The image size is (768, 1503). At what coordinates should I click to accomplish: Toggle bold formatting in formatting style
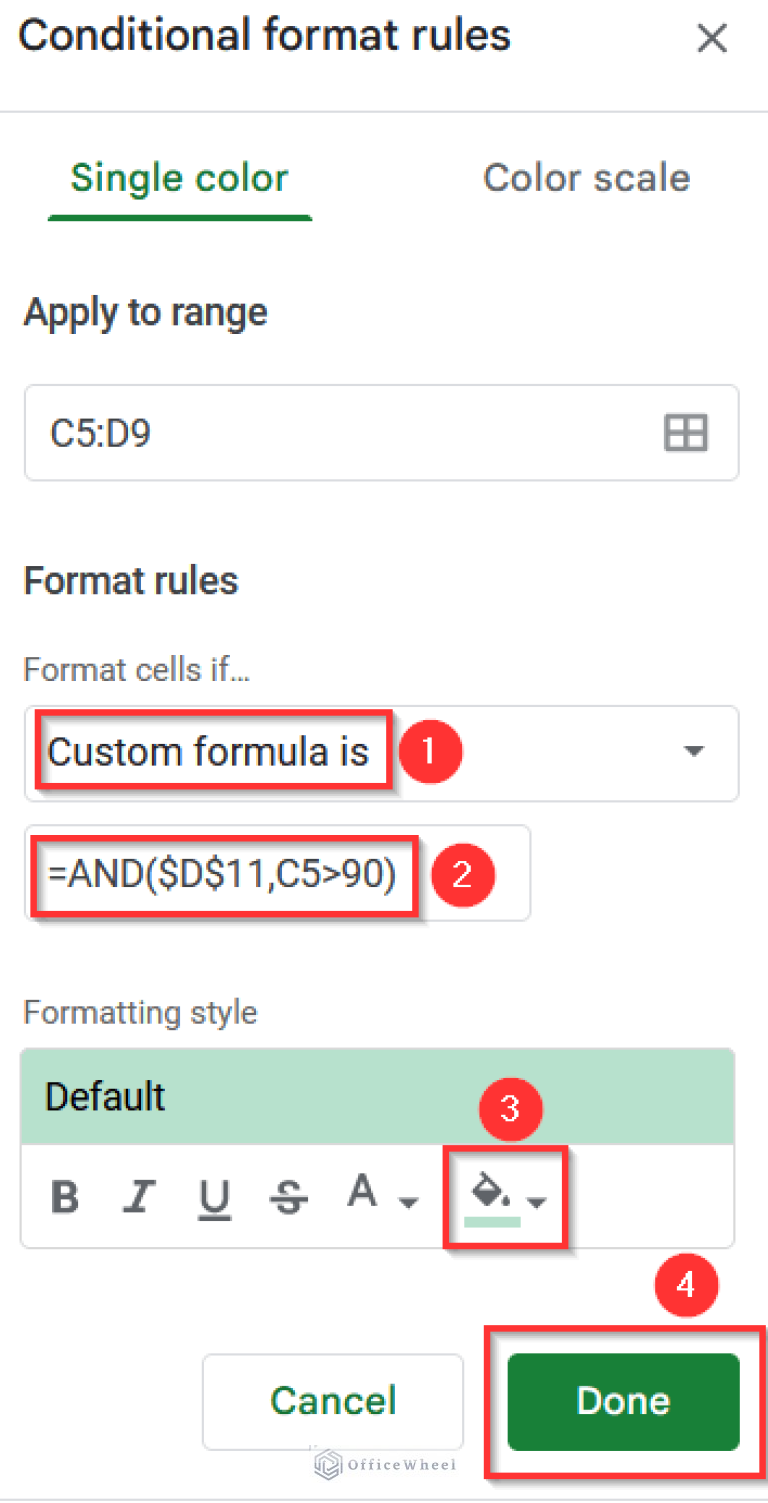[64, 1191]
